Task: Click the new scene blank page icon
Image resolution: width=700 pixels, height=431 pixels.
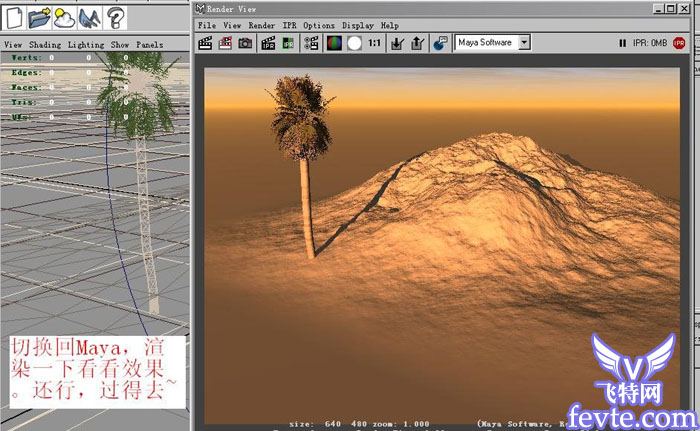Action: click(x=14, y=18)
